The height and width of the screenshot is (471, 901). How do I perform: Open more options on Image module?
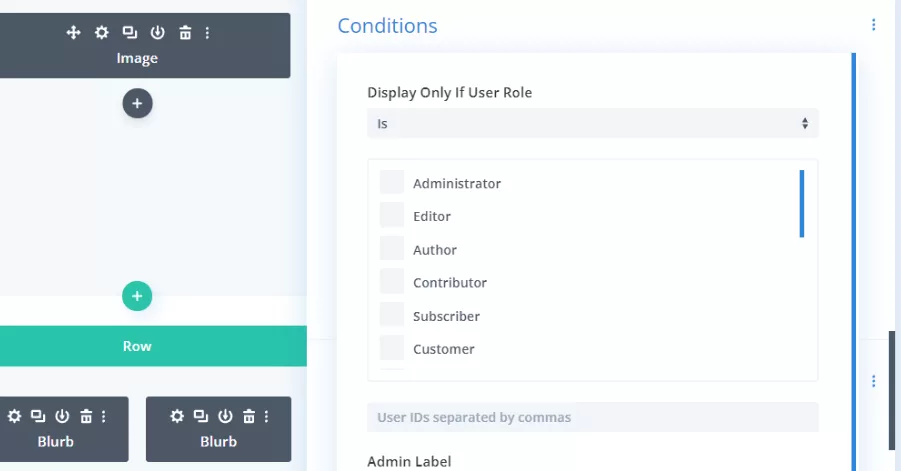tap(207, 32)
